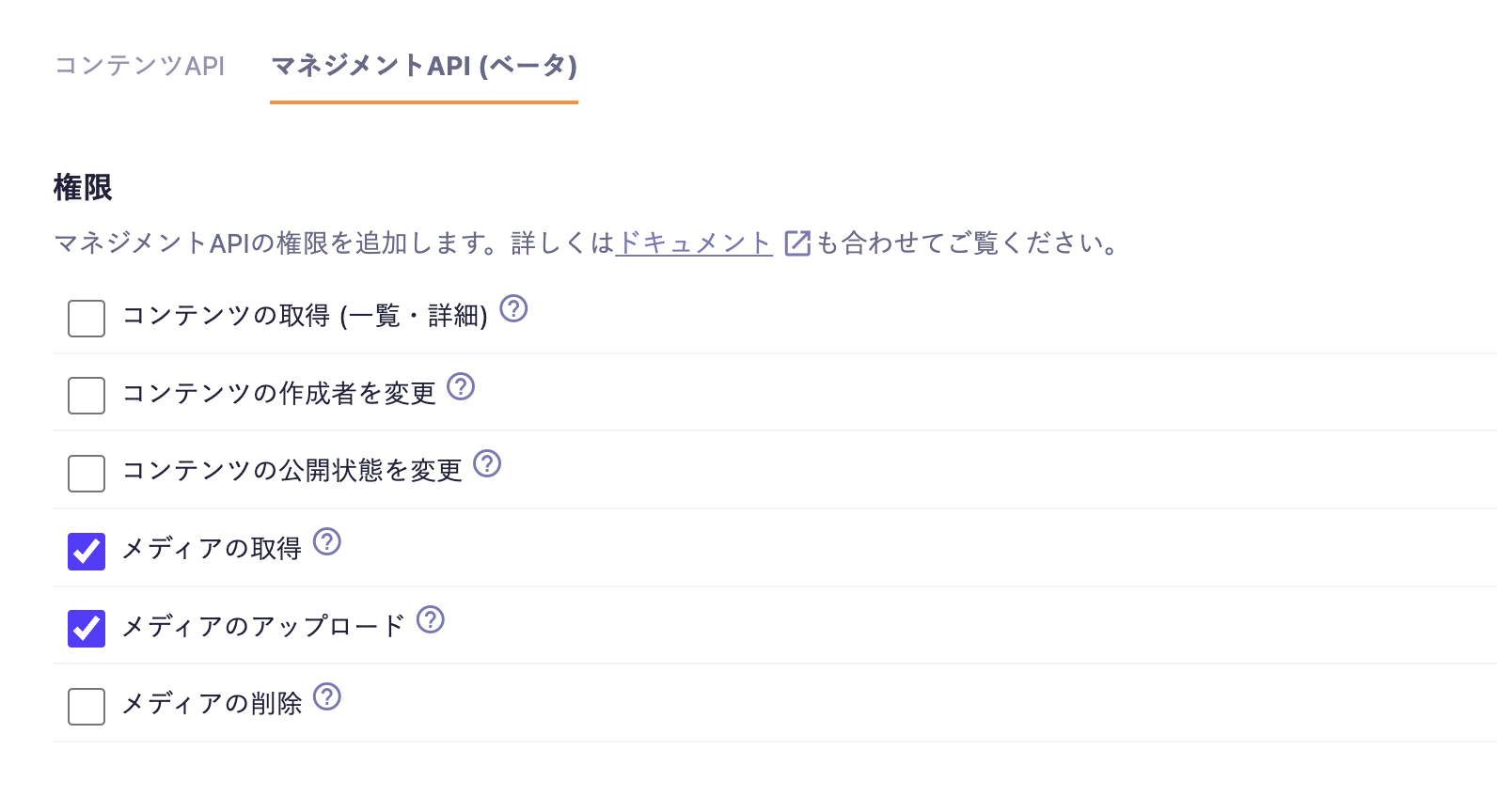The height and width of the screenshot is (812, 1497).
Task: Show help tooltip for コンテンツの公開状態を変更
Action: tap(487, 463)
